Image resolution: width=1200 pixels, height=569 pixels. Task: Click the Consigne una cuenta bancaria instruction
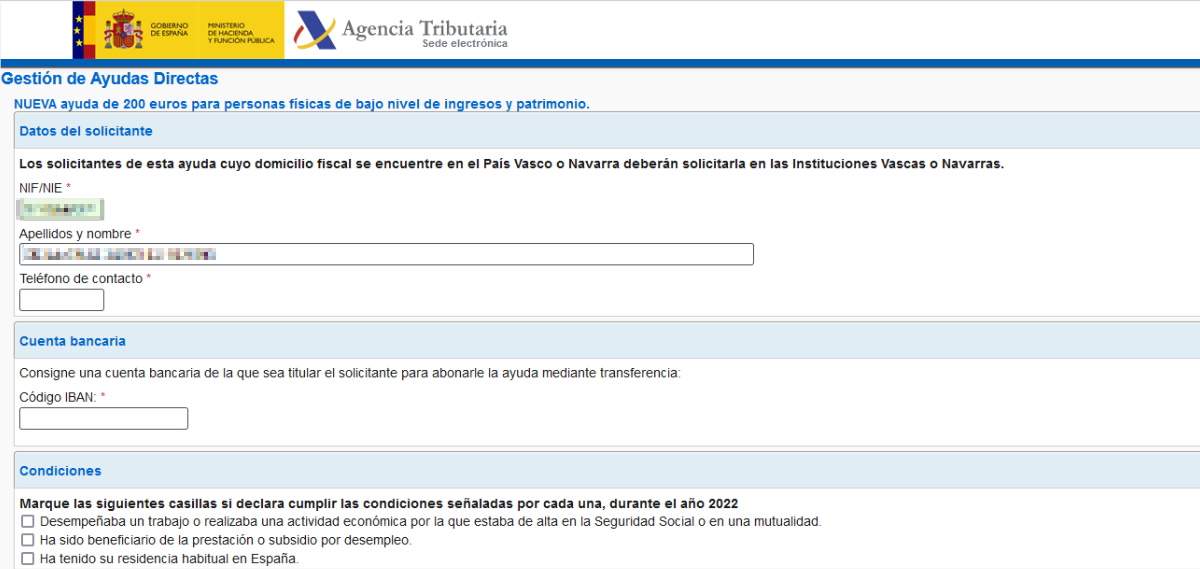349,373
